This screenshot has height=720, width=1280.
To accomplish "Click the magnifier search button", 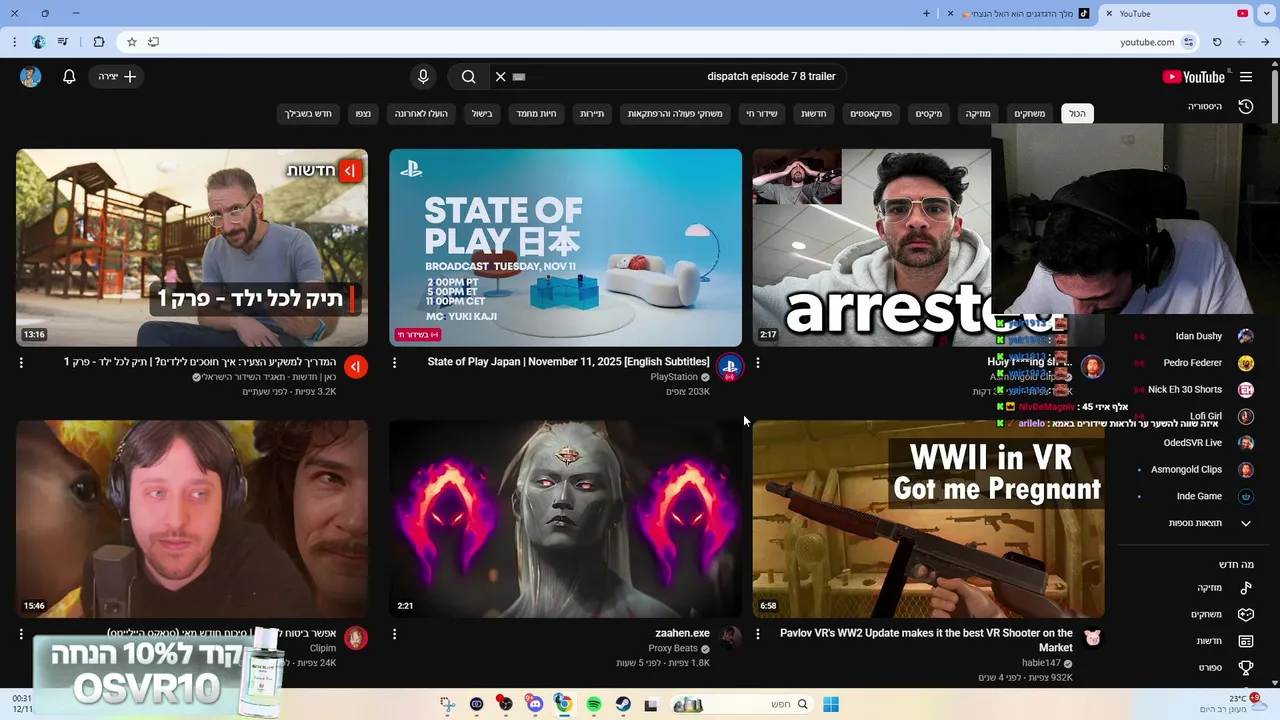I will pyautogui.click(x=468, y=77).
